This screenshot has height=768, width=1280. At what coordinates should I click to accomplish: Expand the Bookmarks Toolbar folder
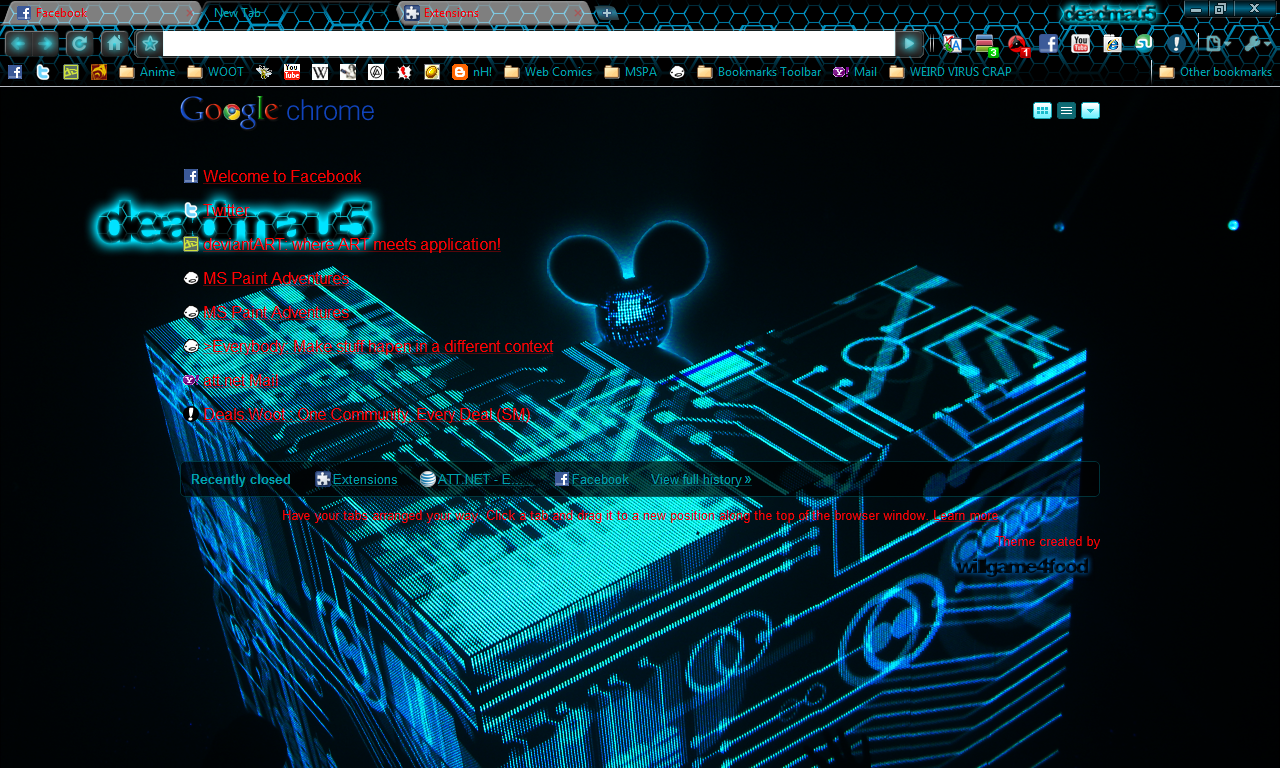click(x=759, y=72)
